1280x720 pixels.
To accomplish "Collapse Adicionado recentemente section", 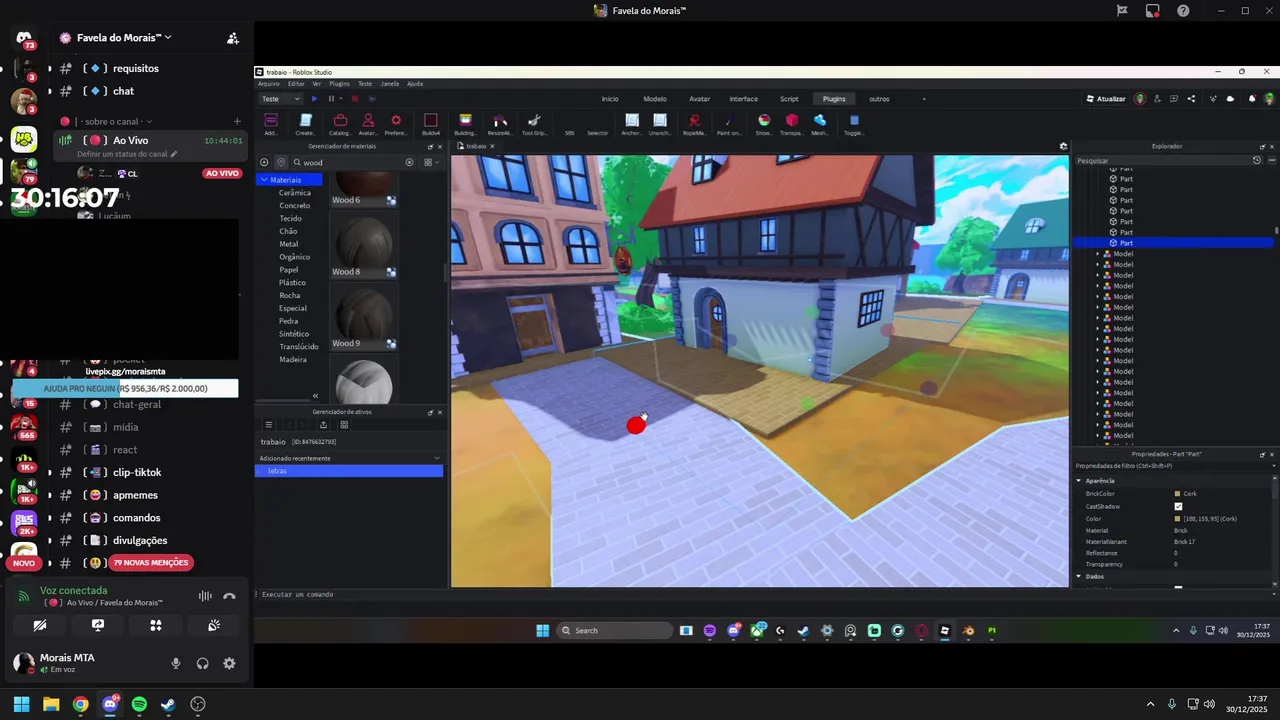I will 436,458.
